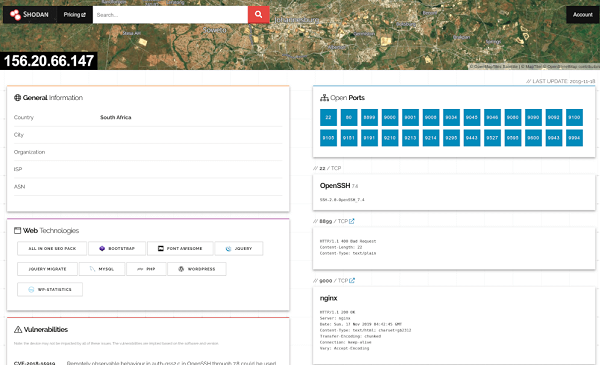Click the network icon beside Open Ports
This screenshot has height=365, width=600.
(324, 98)
